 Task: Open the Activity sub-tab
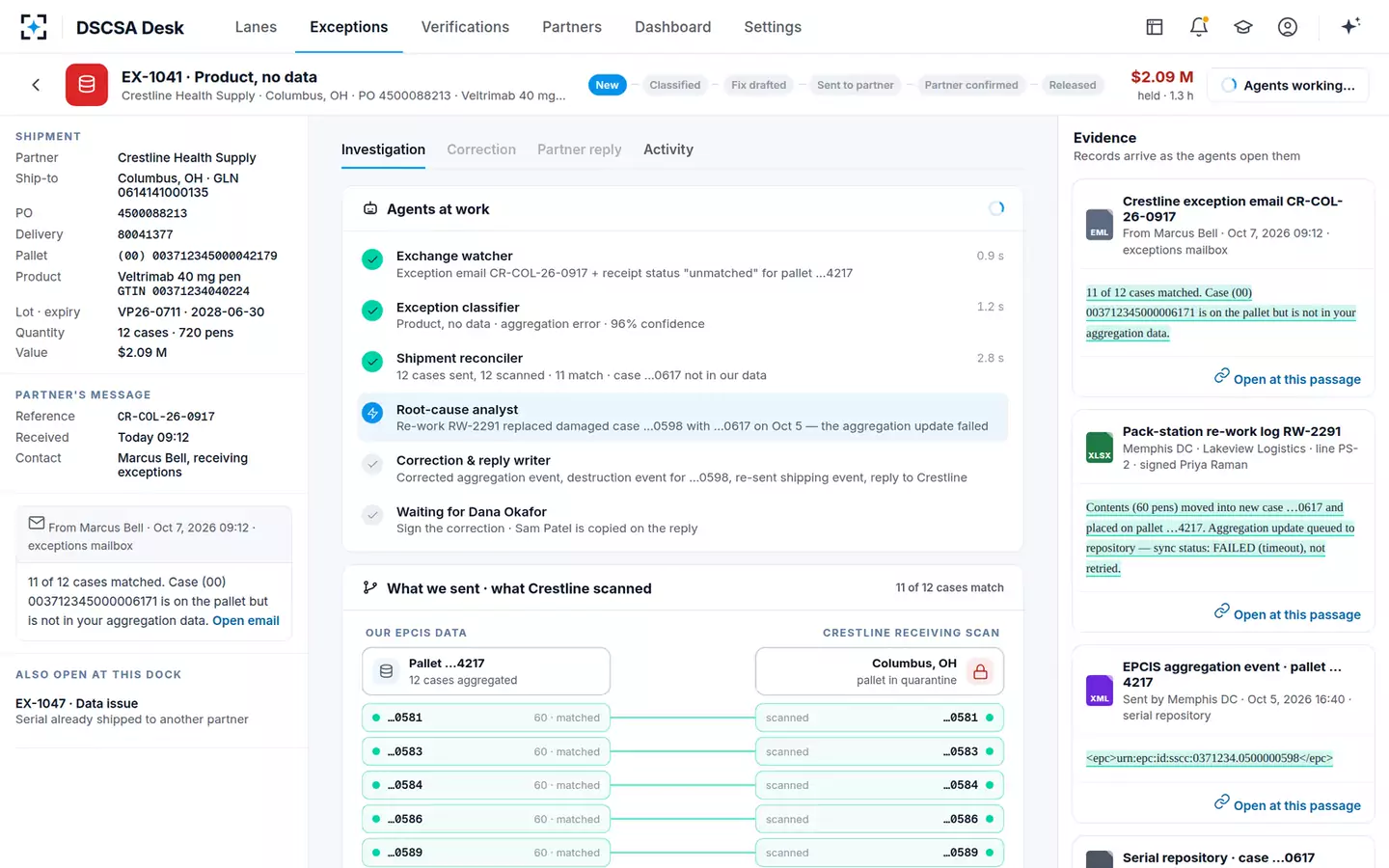668,149
